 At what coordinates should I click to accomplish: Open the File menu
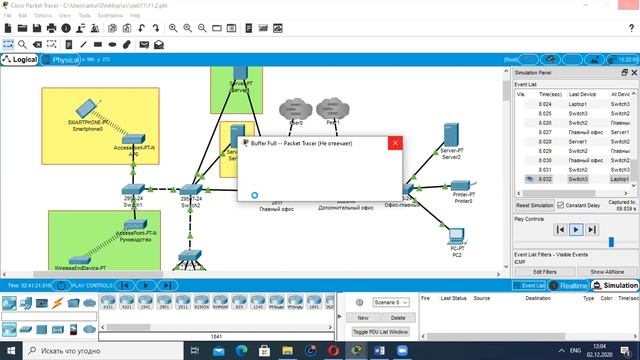pos(7,16)
